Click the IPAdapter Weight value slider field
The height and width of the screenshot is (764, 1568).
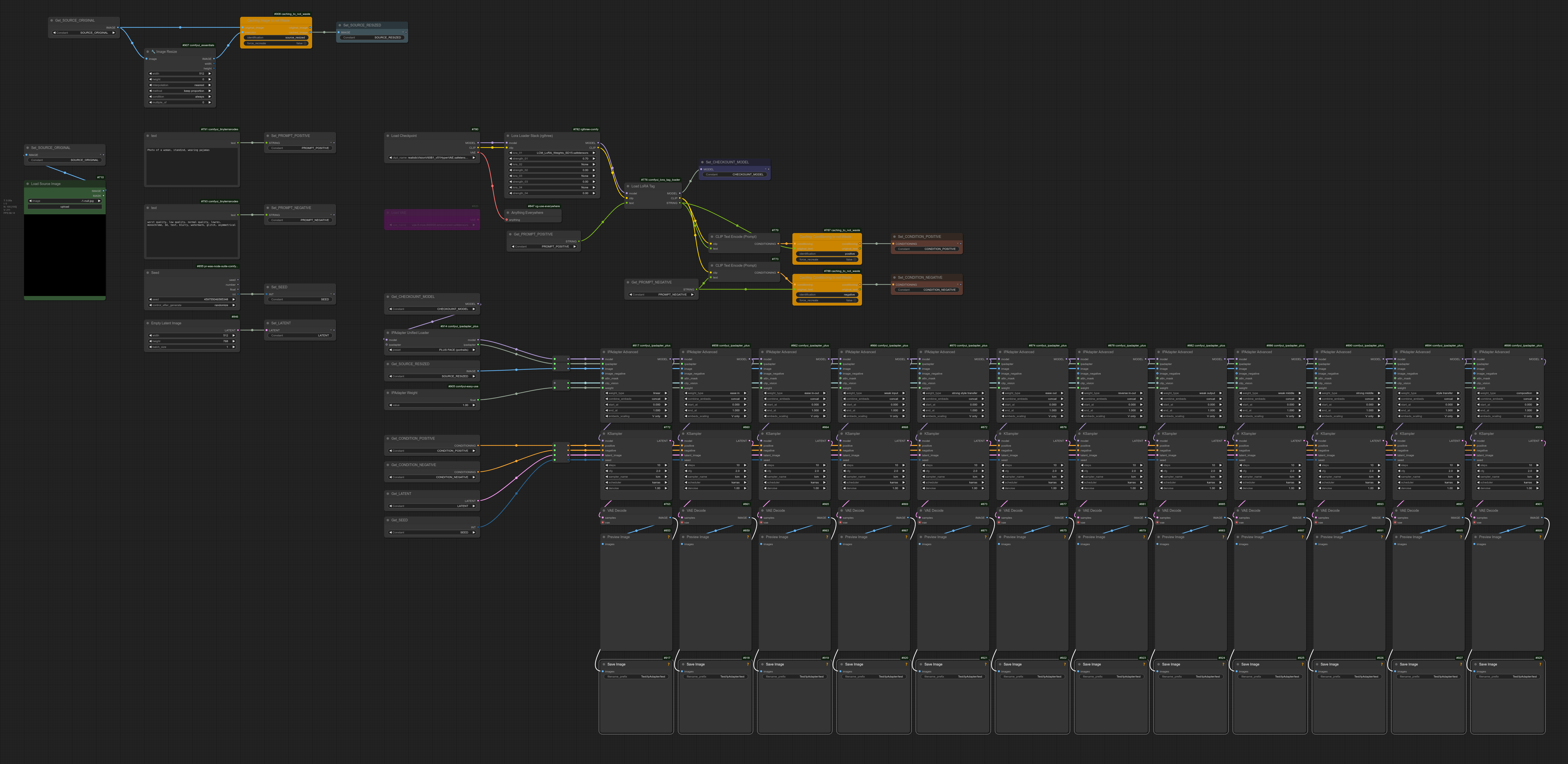point(432,405)
